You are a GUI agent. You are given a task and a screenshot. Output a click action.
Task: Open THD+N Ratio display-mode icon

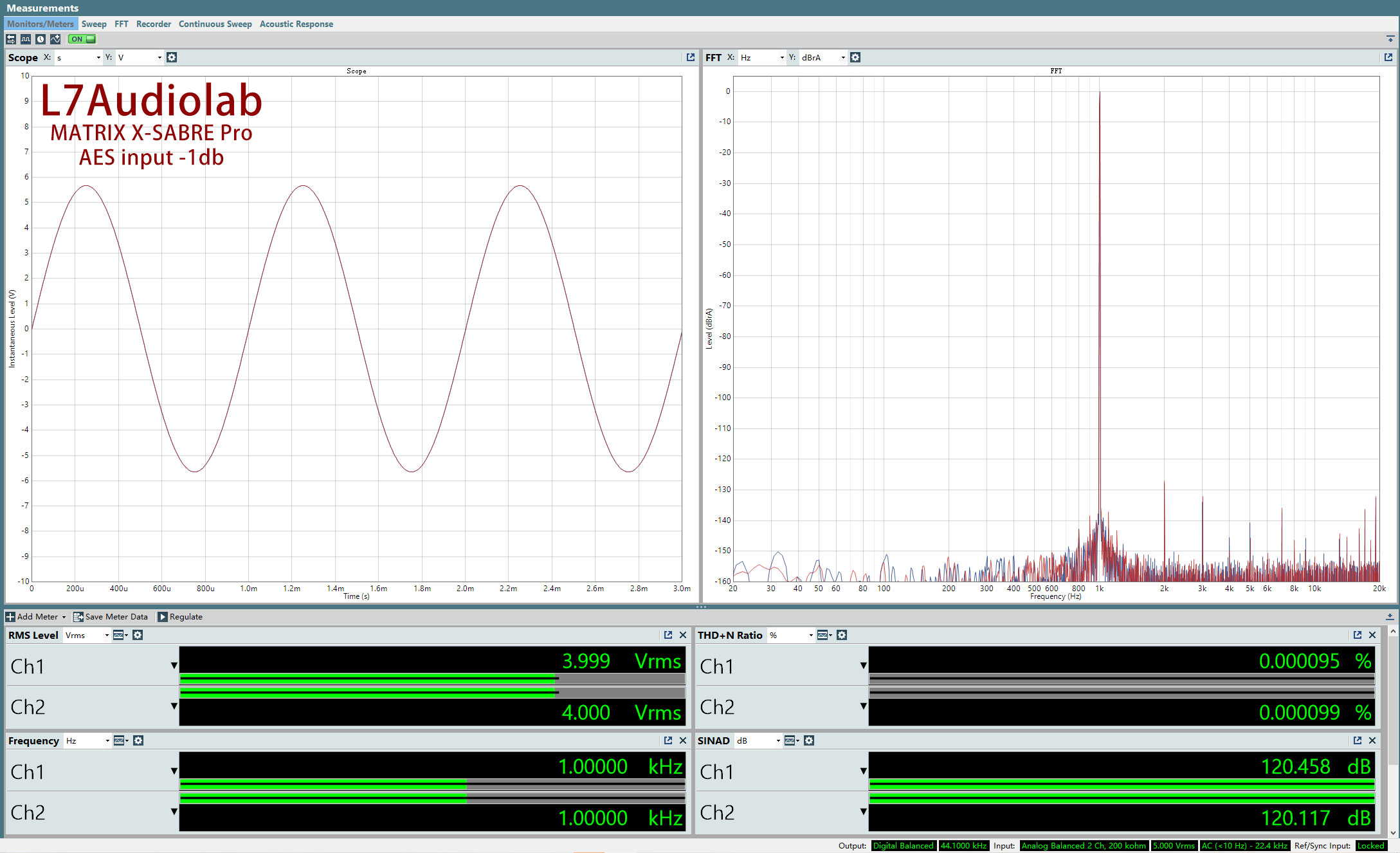824,635
